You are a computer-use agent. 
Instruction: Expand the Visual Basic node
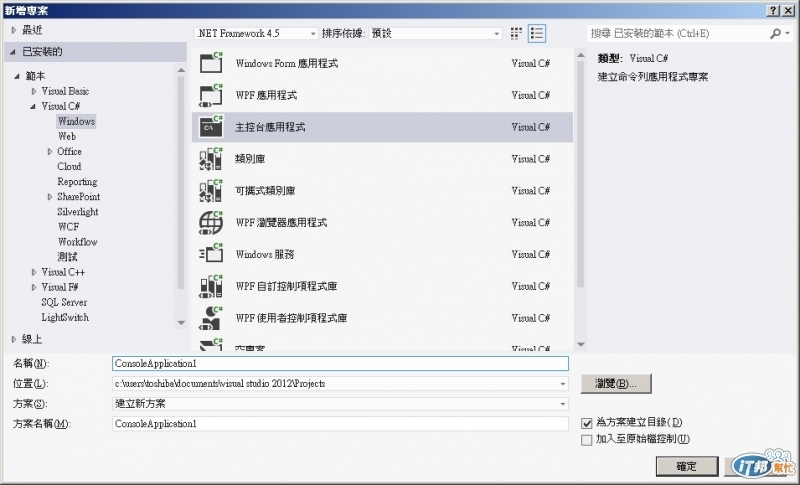pyautogui.click(x=34, y=91)
